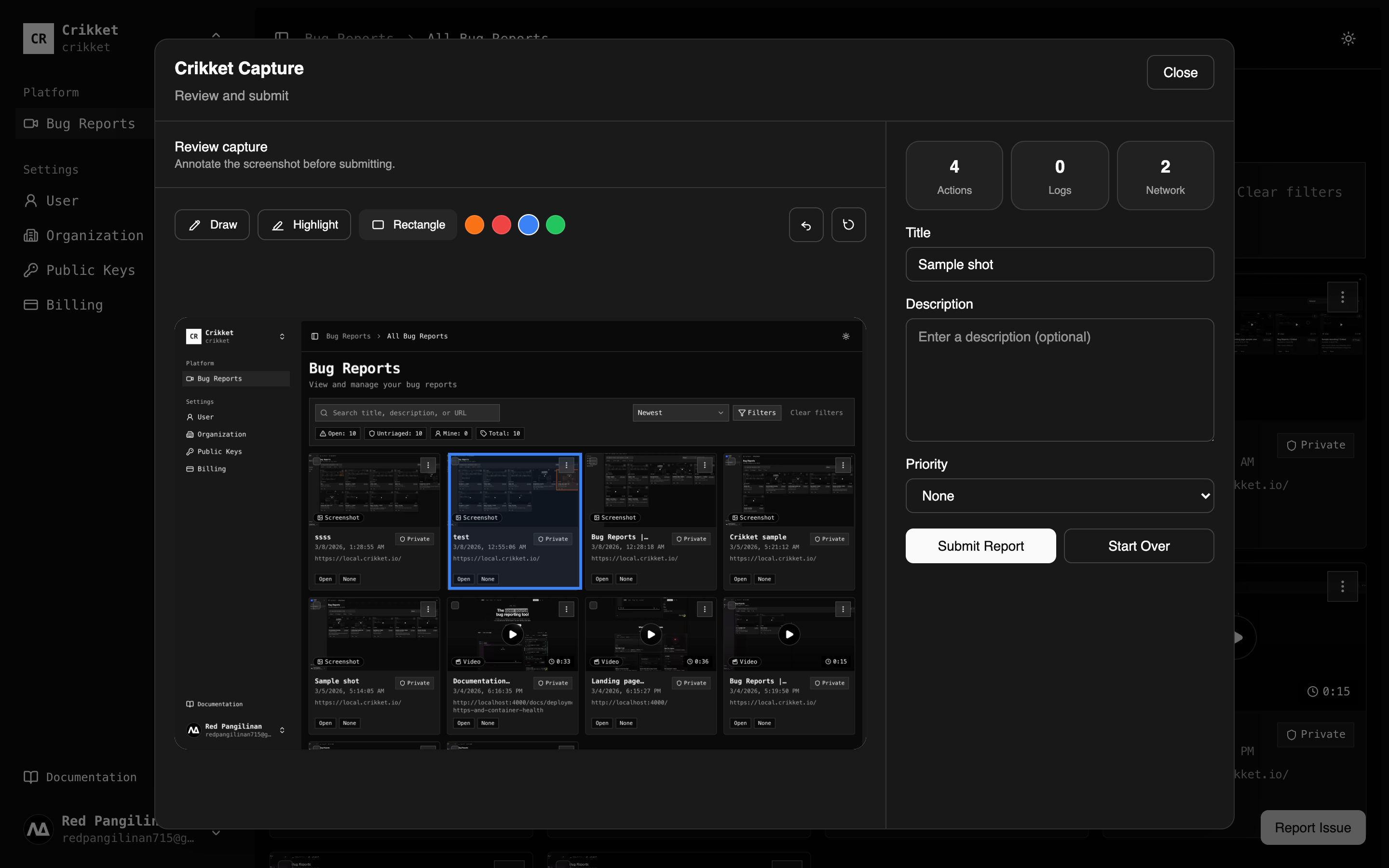Reset the capture annotations
Screen dimensions: 1389x868
coord(848,224)
